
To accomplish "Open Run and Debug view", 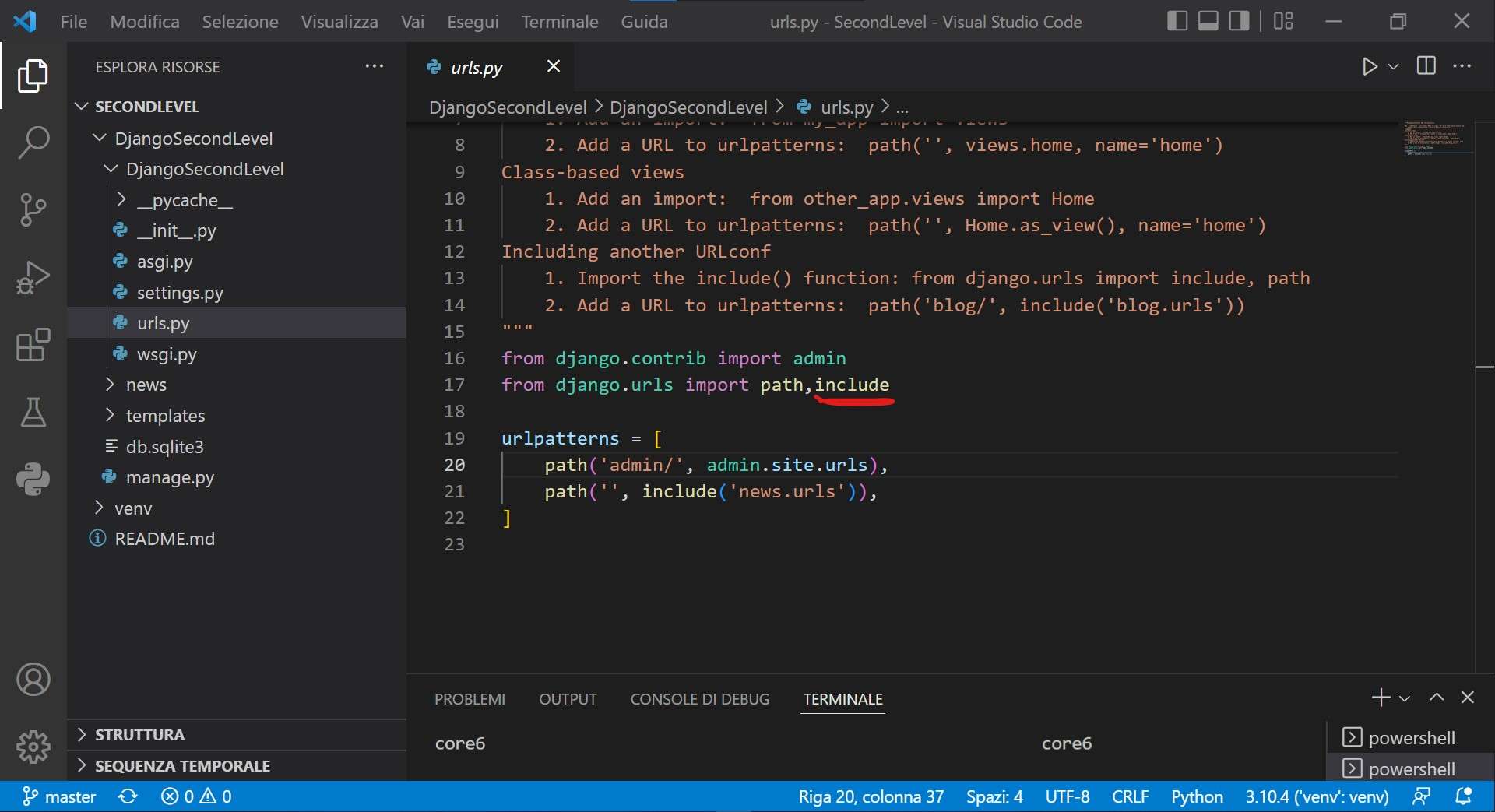I will pos(33,276).
